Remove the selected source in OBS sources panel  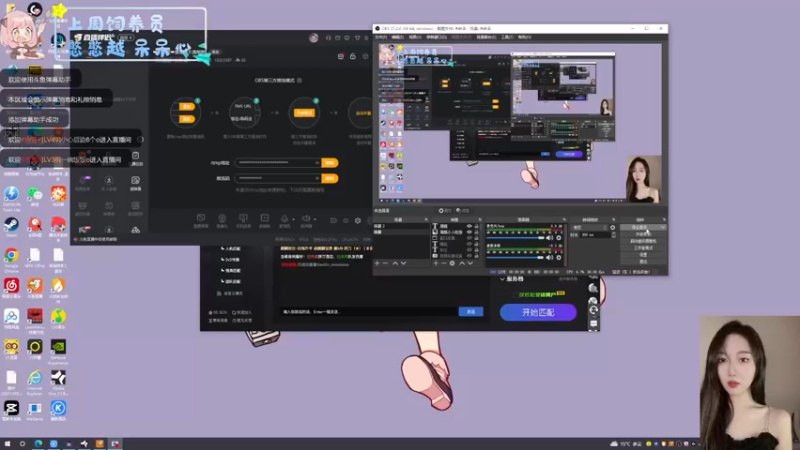click(x=444, y=263)
